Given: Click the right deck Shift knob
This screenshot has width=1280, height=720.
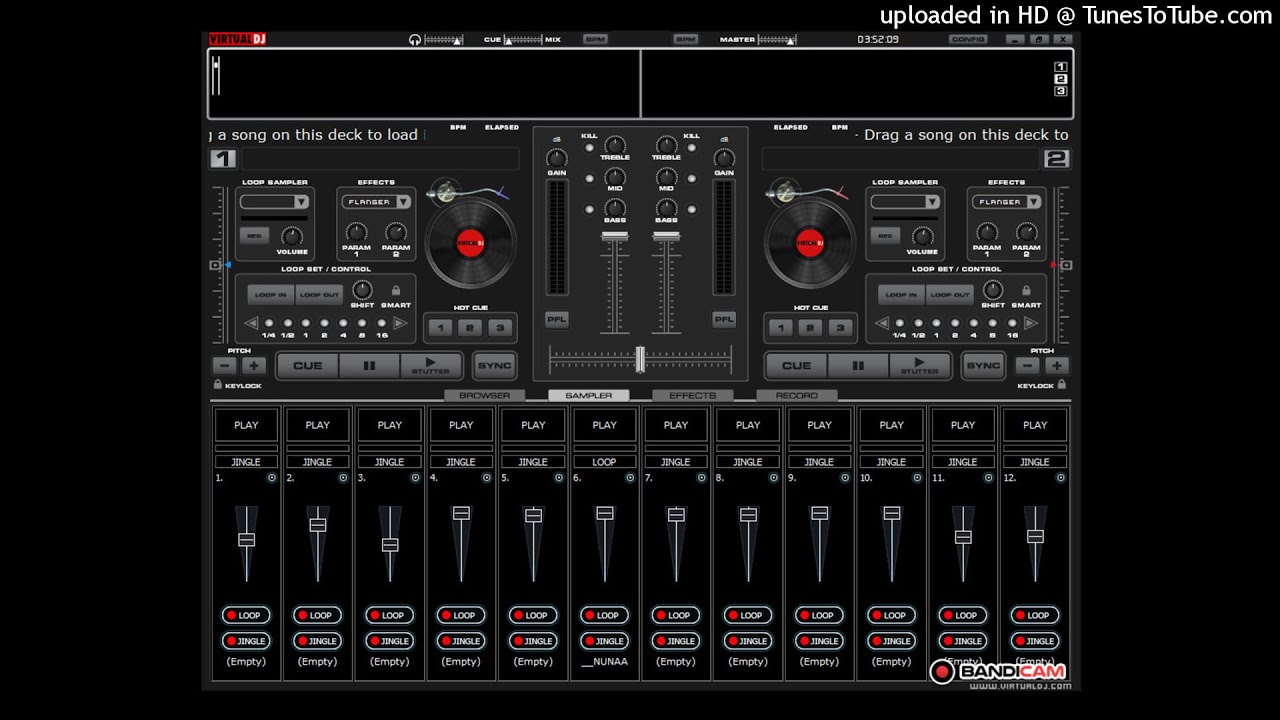Looking at the screenshot, I should coord(993,290).
